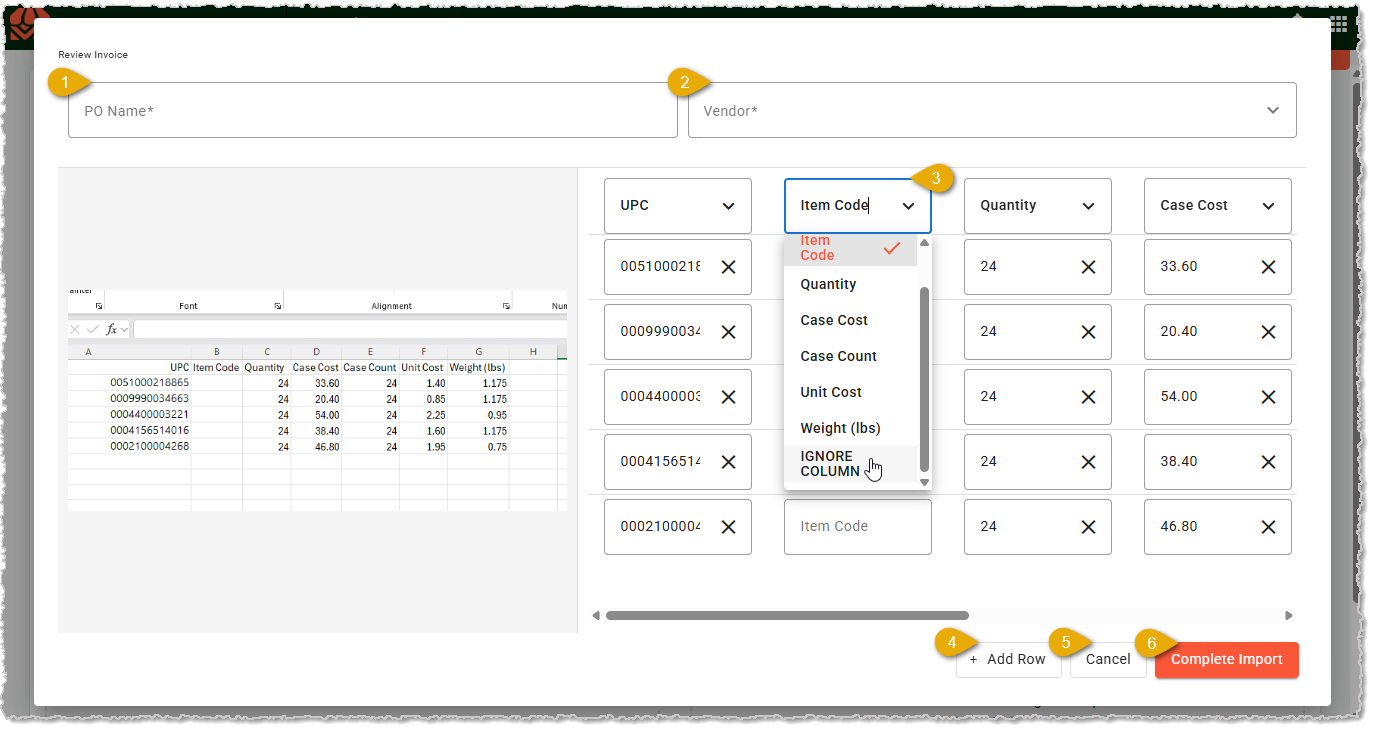Open the Quantity column header dropdown
Image resolution: width=1375 pixels, height=734 pixels.
(1037, 206)
